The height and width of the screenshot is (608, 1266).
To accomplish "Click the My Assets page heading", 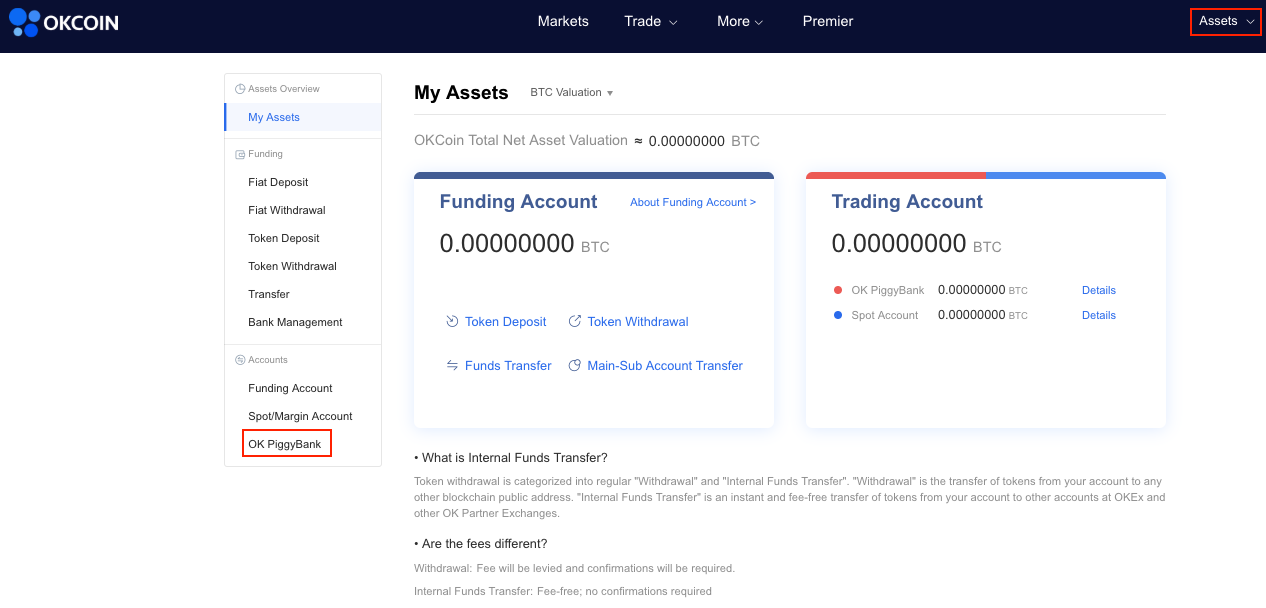I will tap(461, 93).
